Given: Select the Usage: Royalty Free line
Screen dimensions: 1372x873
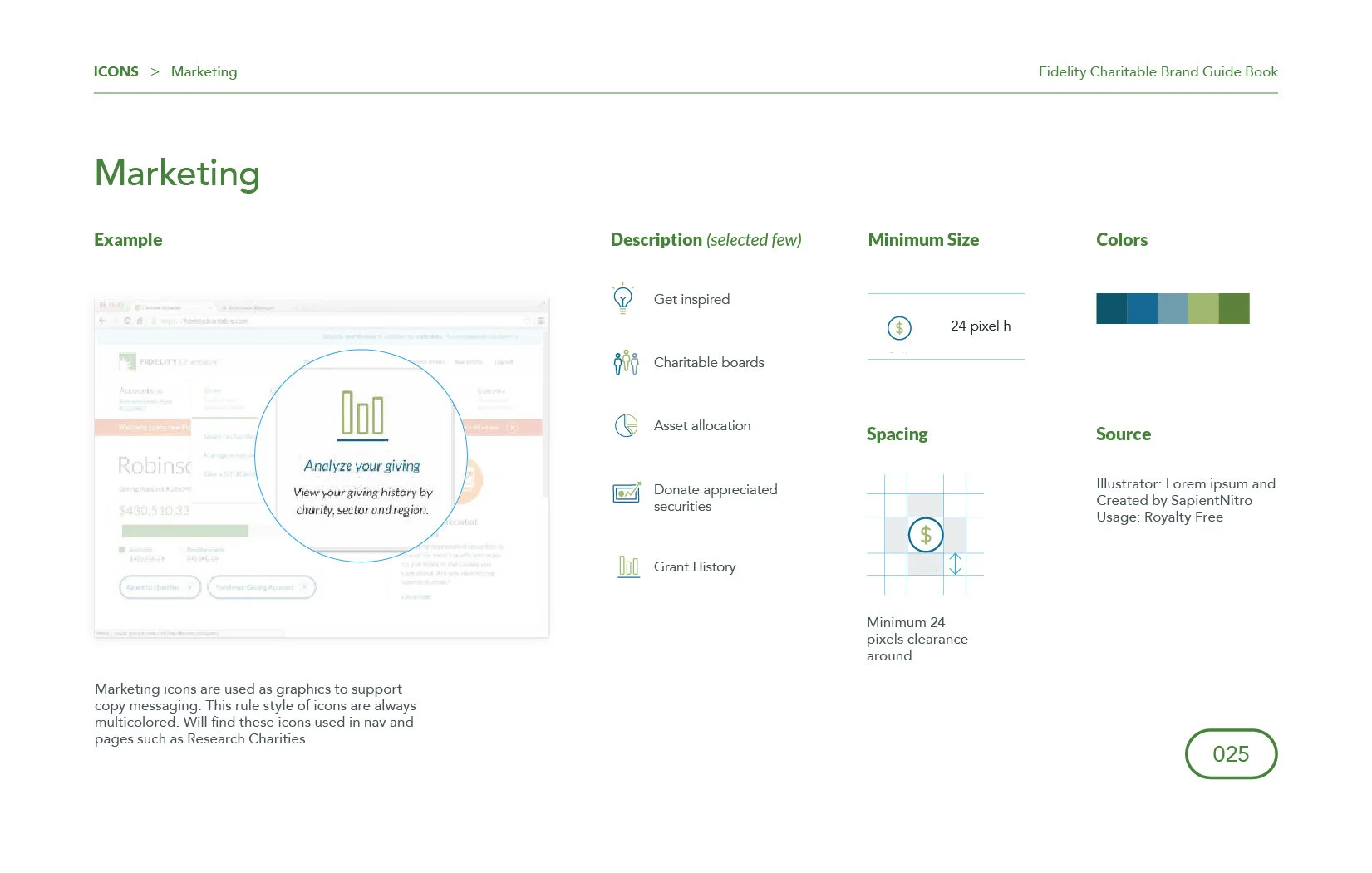Looking at the screenshot, I should coord(1159,517).
